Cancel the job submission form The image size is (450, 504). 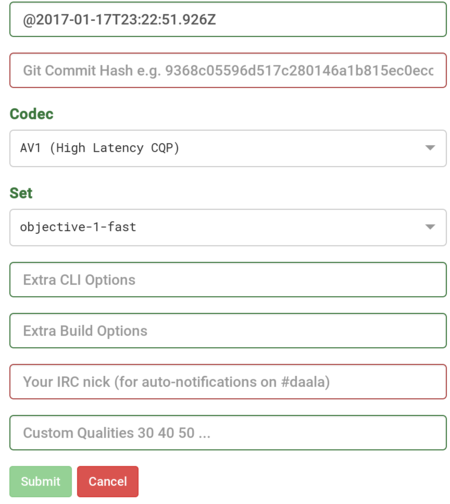(108, 481)
